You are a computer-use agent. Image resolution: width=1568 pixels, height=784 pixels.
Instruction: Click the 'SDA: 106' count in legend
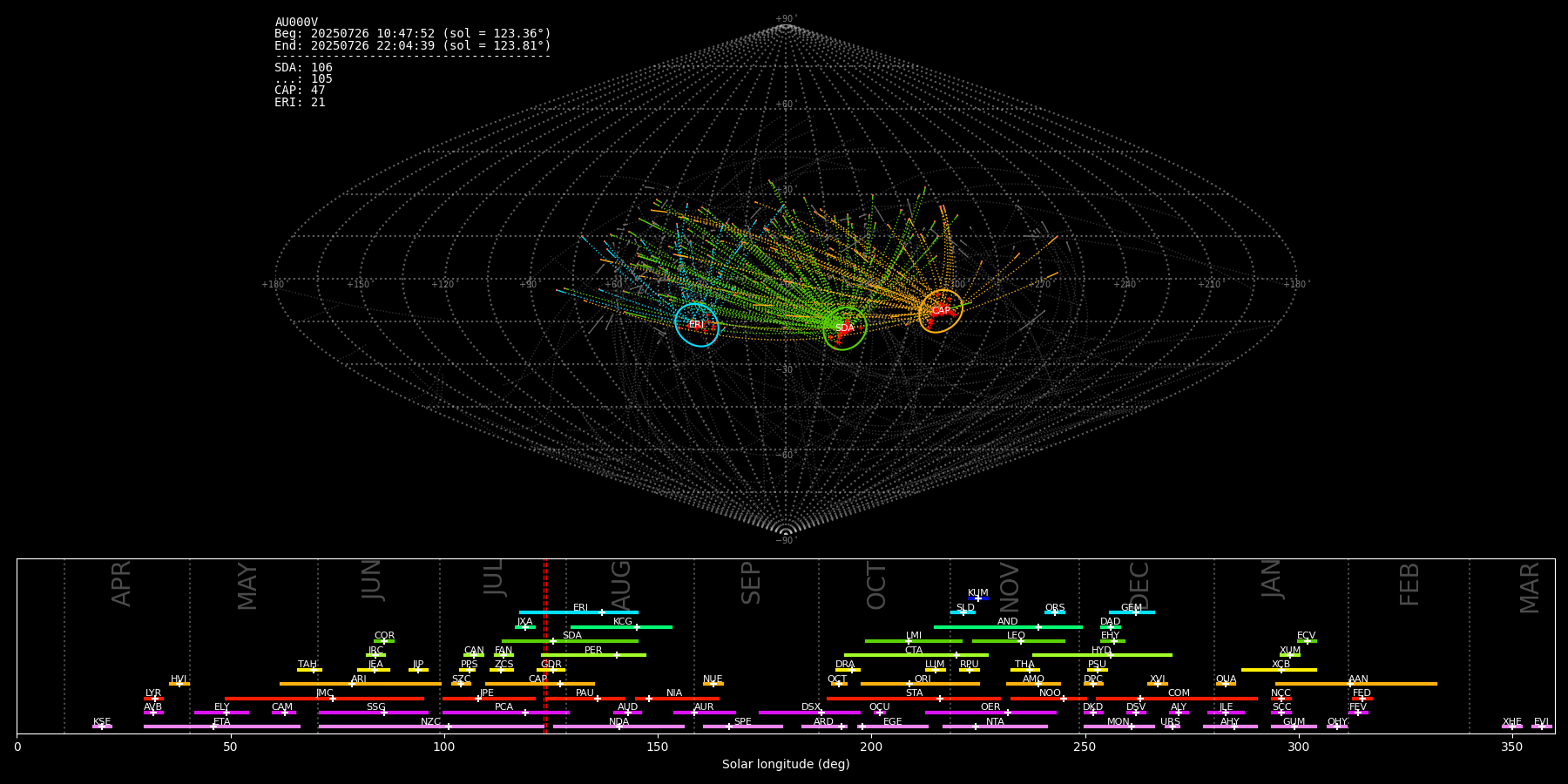pos(303,68)
